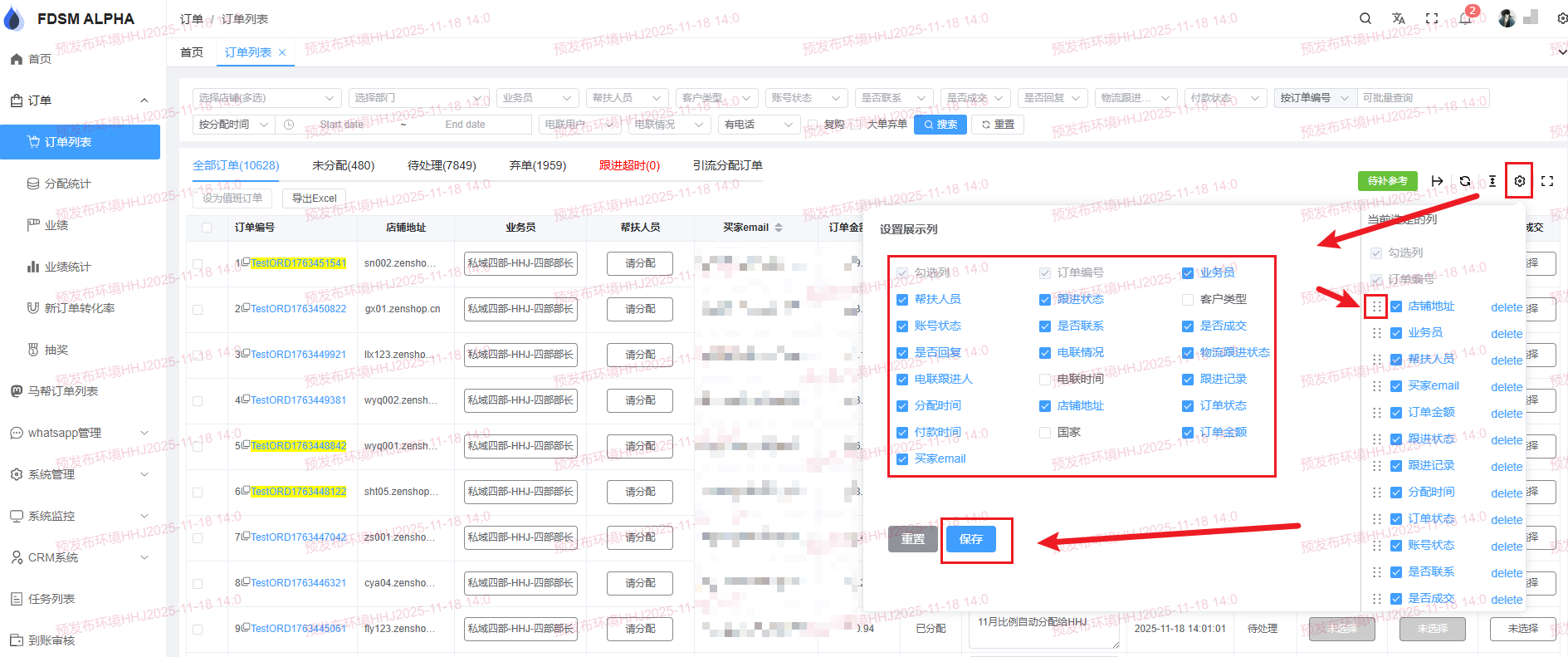Open the notification bell icon
This screenshot has width=1568, height=657.
1465,18
